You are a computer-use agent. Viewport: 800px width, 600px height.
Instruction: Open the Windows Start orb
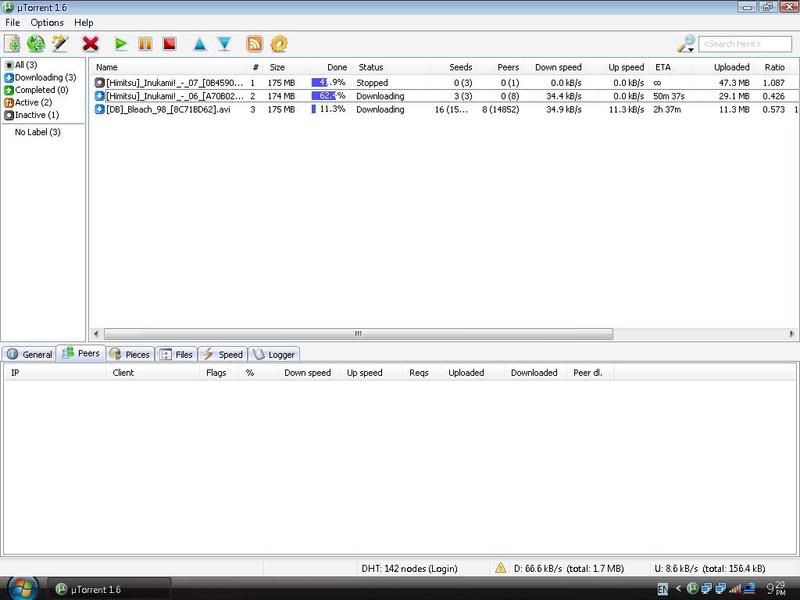21,588
